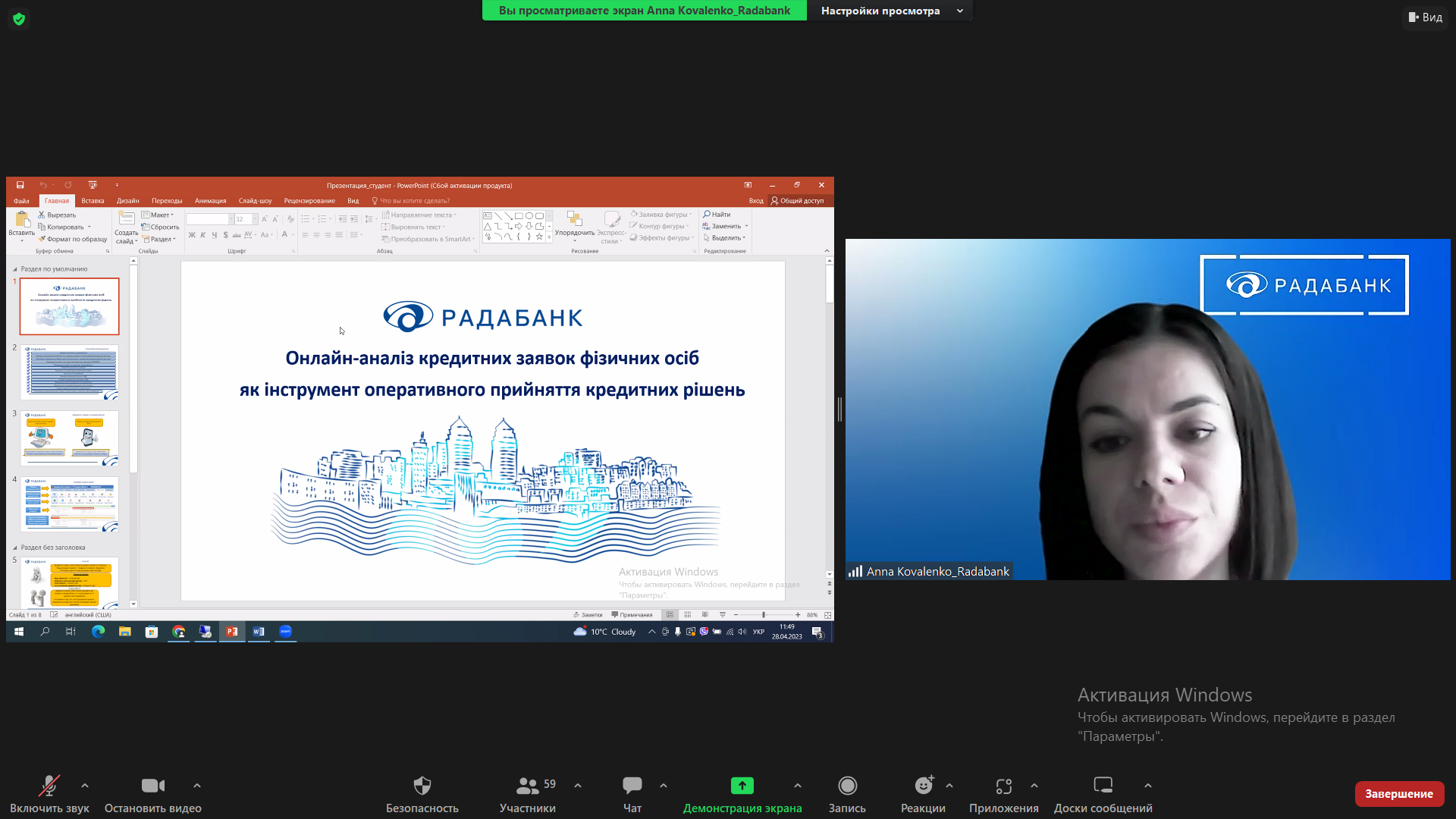Click the PowerPoint icon in shared taskbar

[232, 632]
